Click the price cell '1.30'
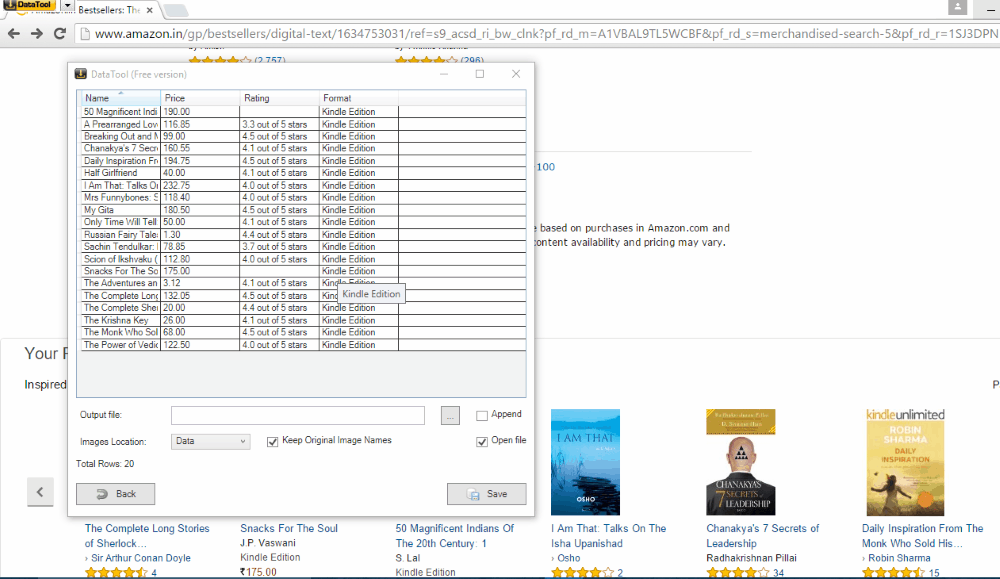Image resolution: width=1000 pixels, height=579 pixels. (200, 235)
